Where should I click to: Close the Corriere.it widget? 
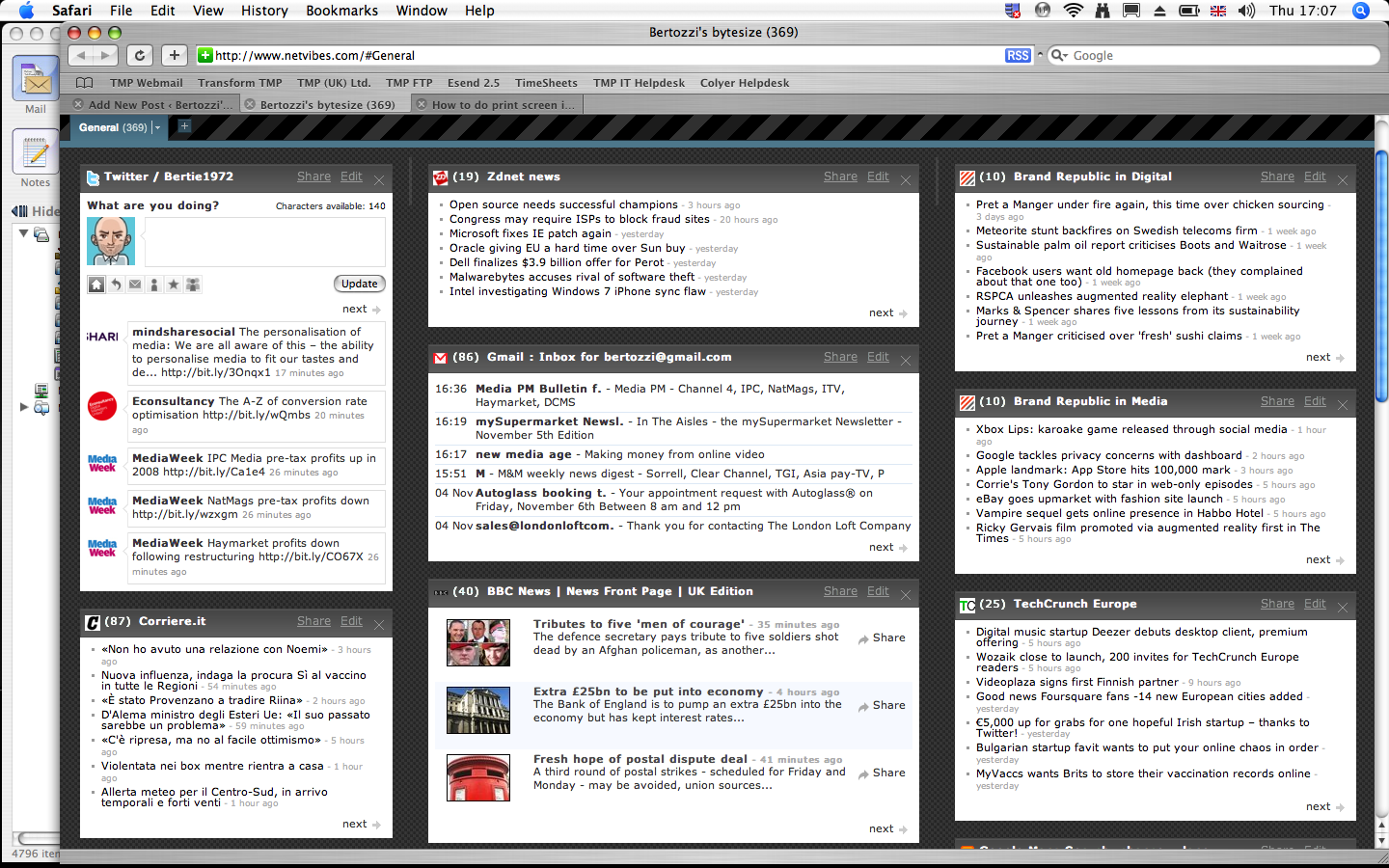click(x=379, y=624)
